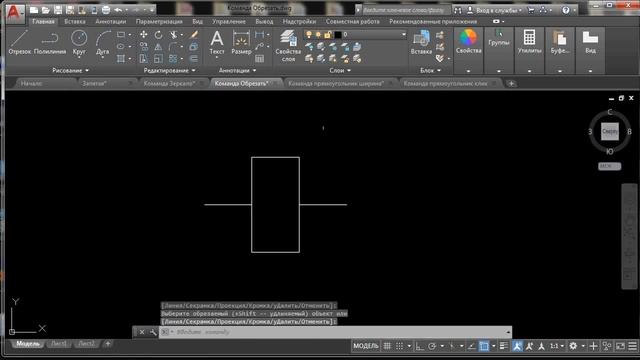
Task: Select the Hatch tool icon
Action: (x=121, y=59)
